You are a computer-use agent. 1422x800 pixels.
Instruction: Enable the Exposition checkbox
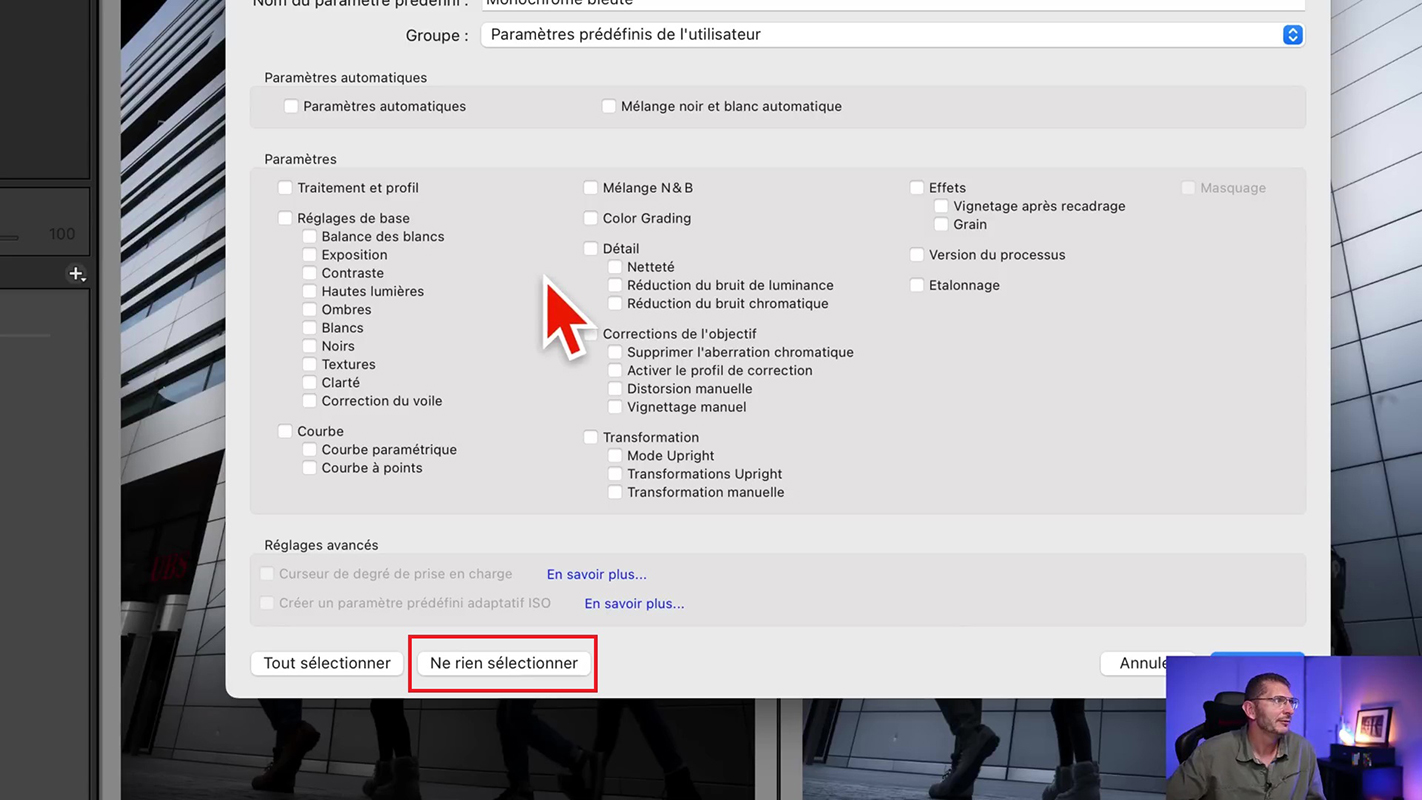pyautogui.click(x=310, y=255)
